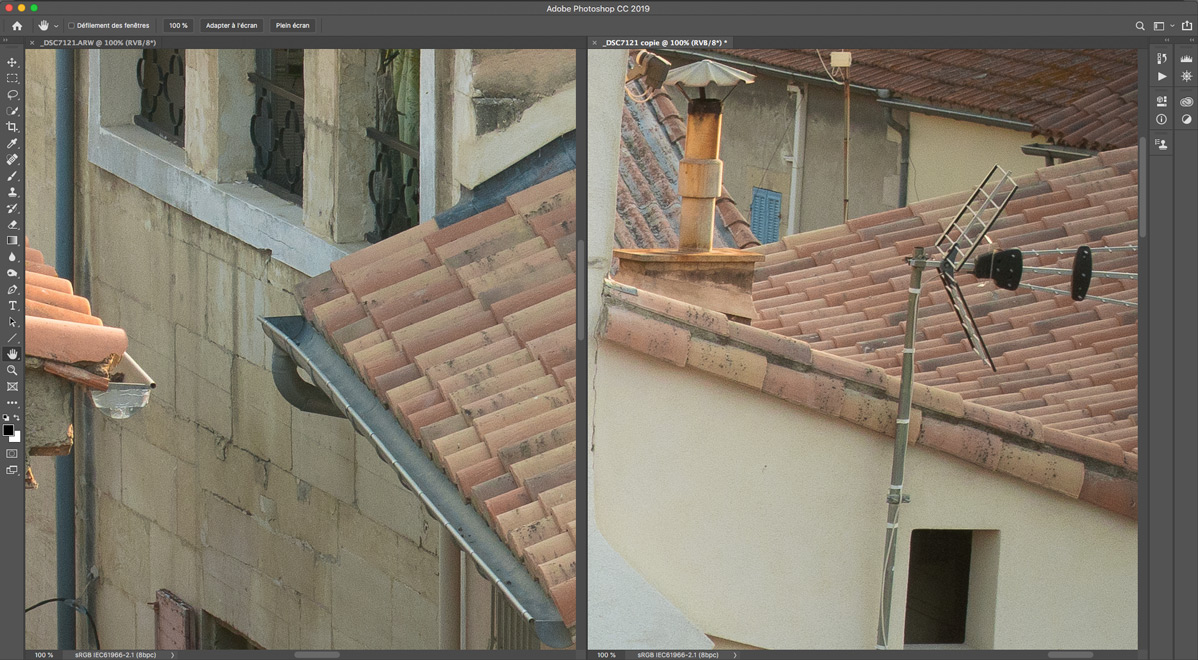The height and width of the screenshot is (660, 1198).
Task: Switch to '_DSC7121 copie' document tab
Action: pyautogui.click(x=664, y=43)
